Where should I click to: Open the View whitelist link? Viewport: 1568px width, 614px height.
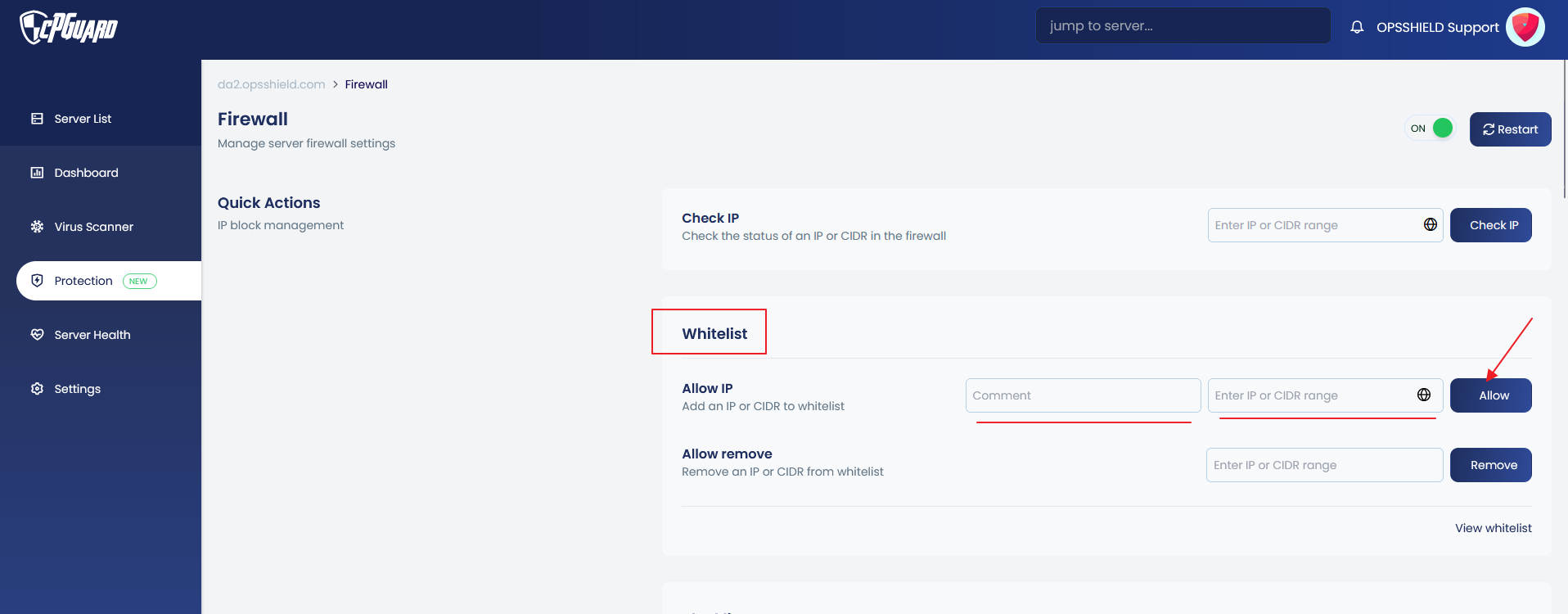coord(1493,528)
